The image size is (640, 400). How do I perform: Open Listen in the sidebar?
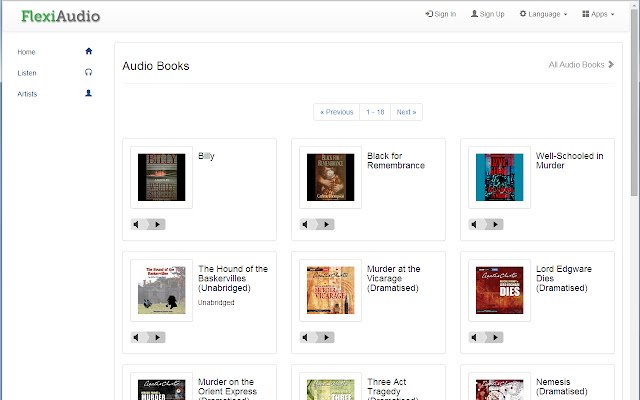(x=27, y=73)
